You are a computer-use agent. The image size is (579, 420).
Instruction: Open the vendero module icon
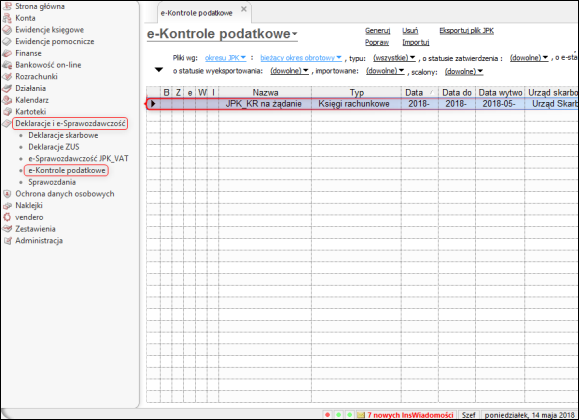pos(7,217)
